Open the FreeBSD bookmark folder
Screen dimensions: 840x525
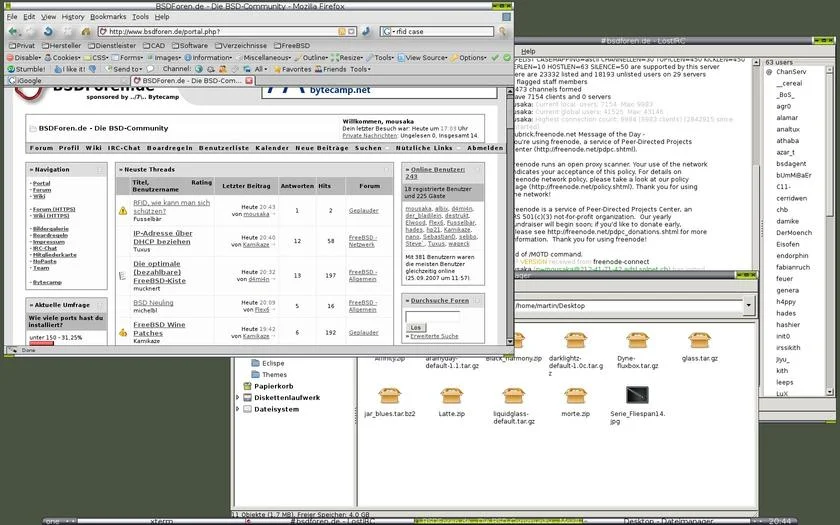click(292, 46)
